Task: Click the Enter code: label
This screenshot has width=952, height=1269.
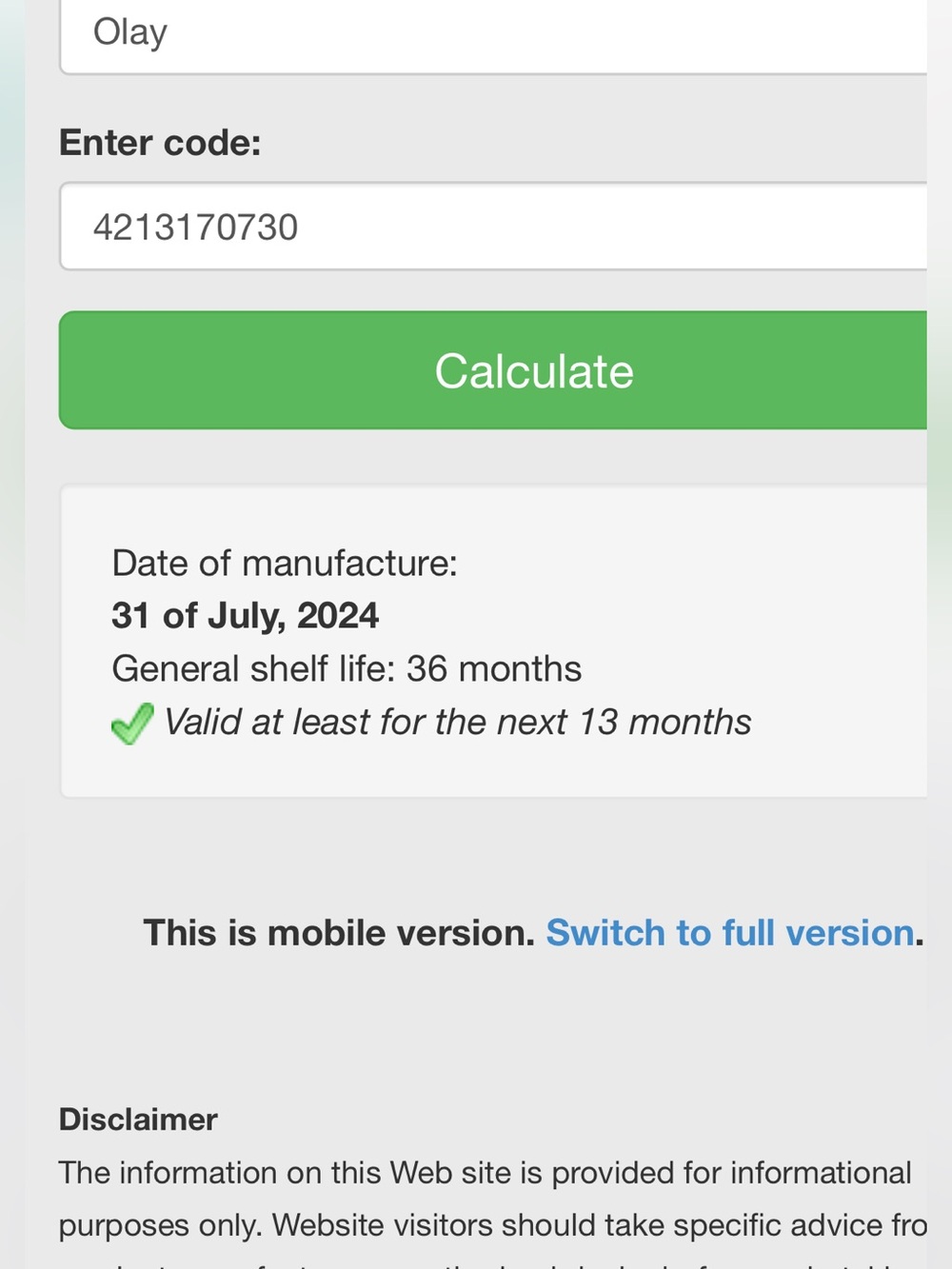Action: pos(160,143)
